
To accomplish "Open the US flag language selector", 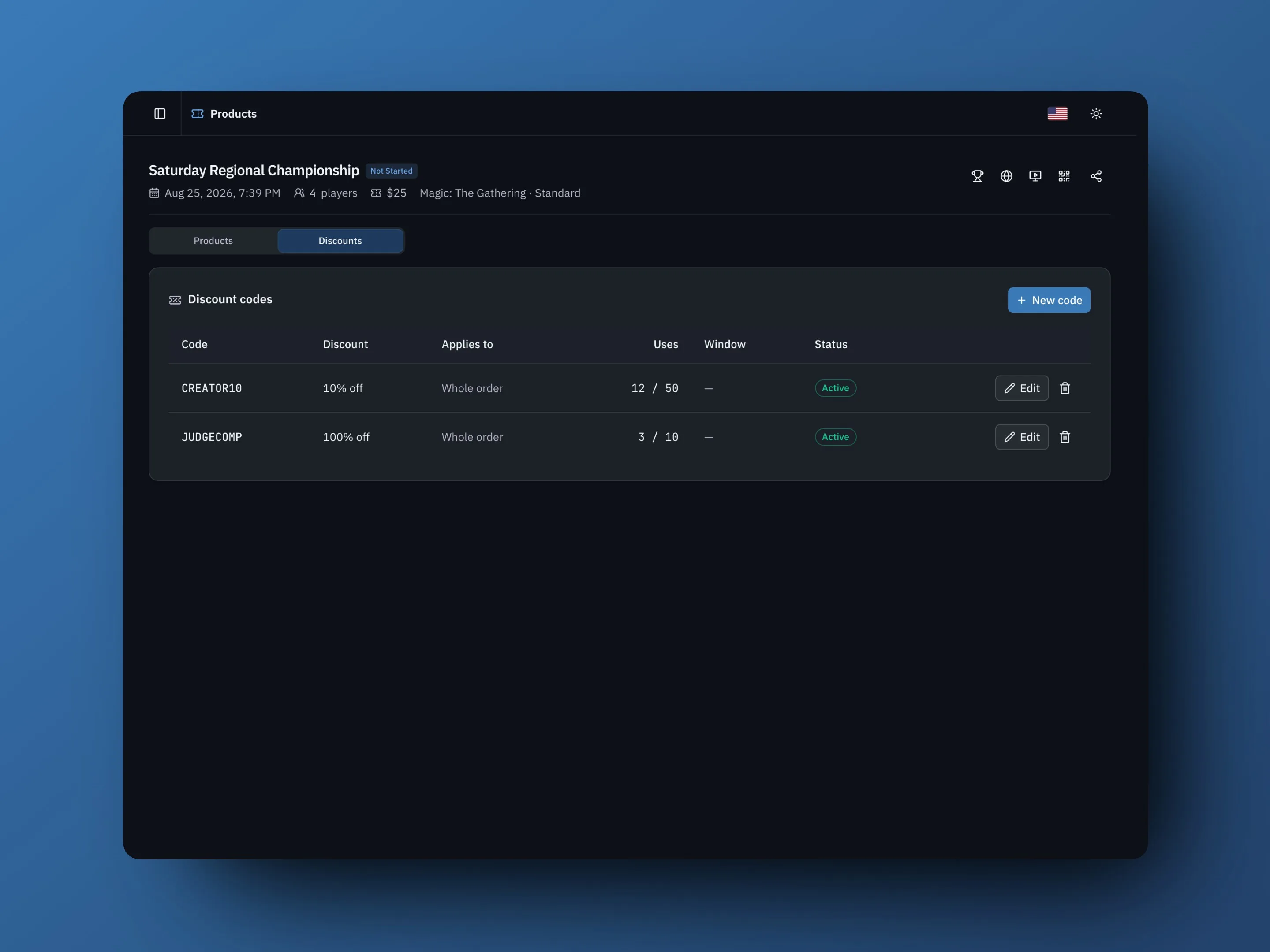I will point(1057,114).
